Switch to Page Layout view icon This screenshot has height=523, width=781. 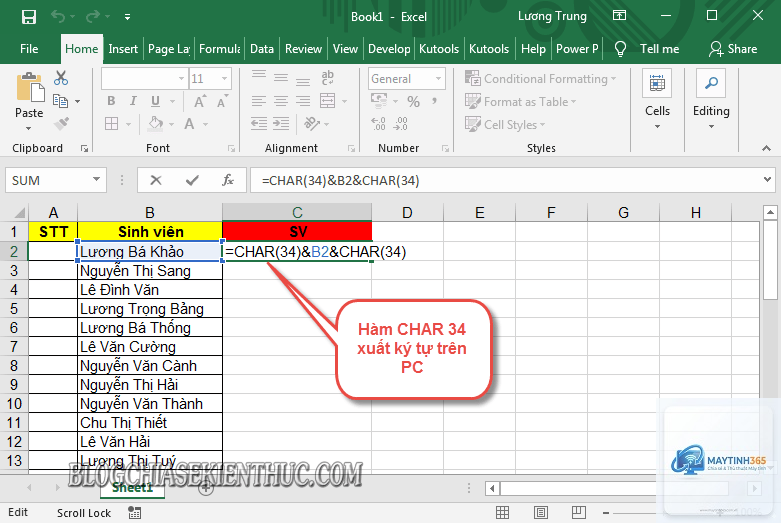click(x=541, y=513)
